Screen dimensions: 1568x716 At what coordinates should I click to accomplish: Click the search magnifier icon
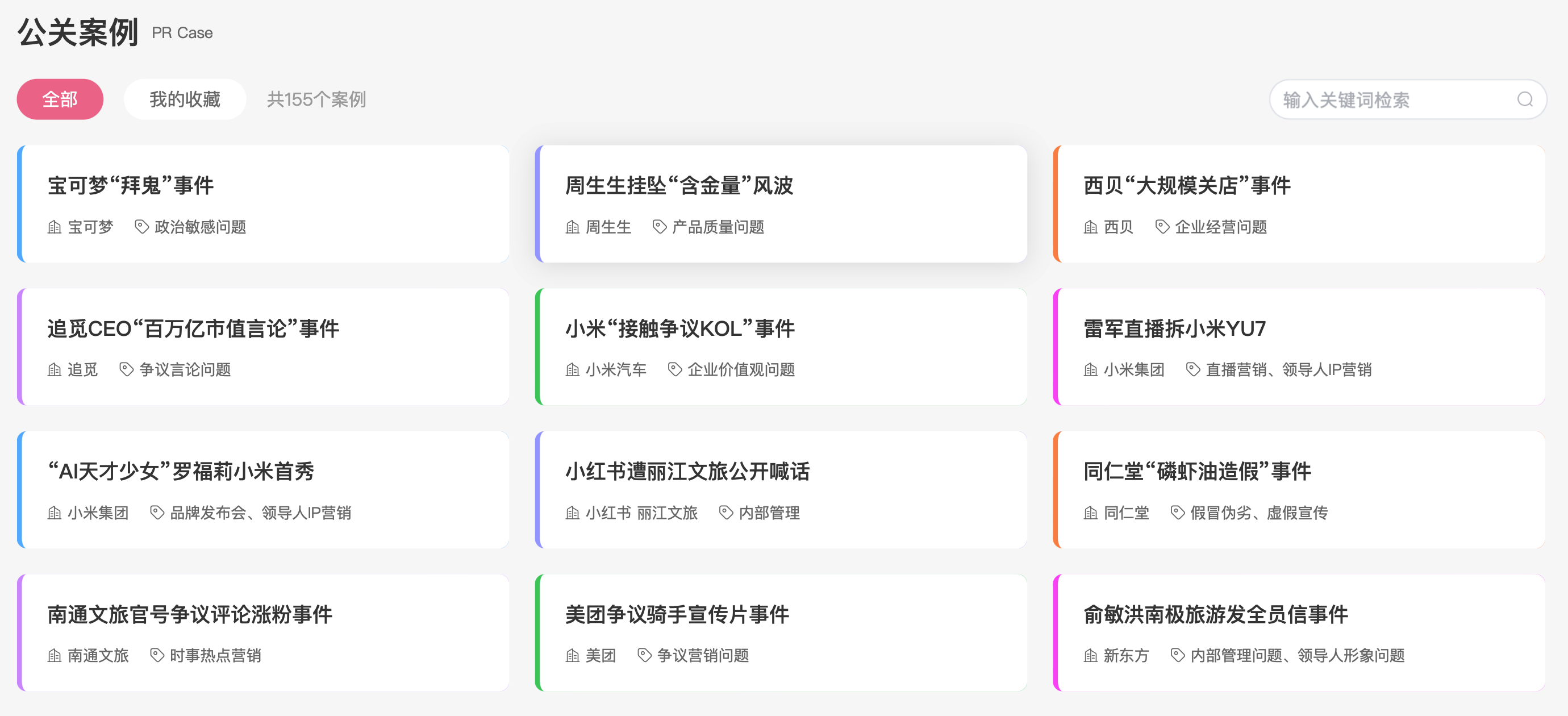(1525, 99)
